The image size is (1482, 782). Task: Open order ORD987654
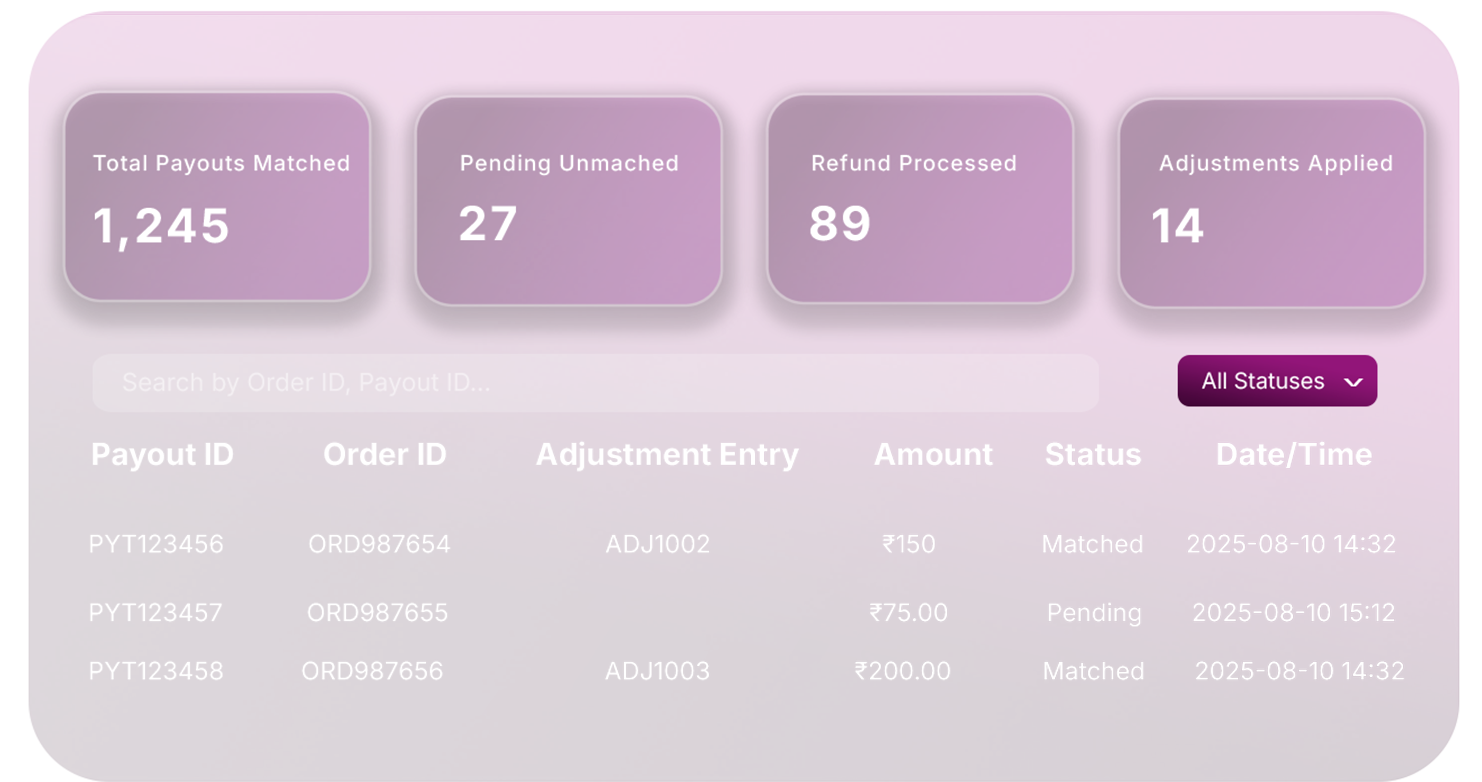point(379,544)
